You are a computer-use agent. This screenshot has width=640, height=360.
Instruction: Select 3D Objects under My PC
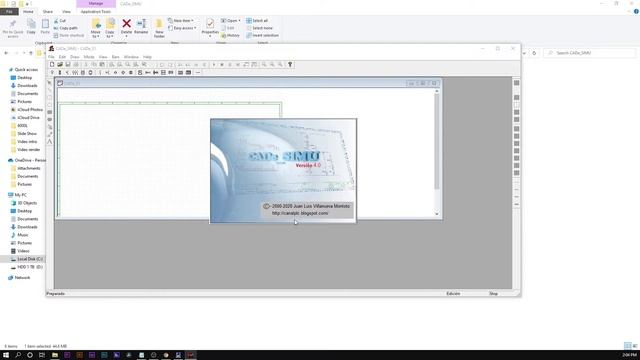24,203
